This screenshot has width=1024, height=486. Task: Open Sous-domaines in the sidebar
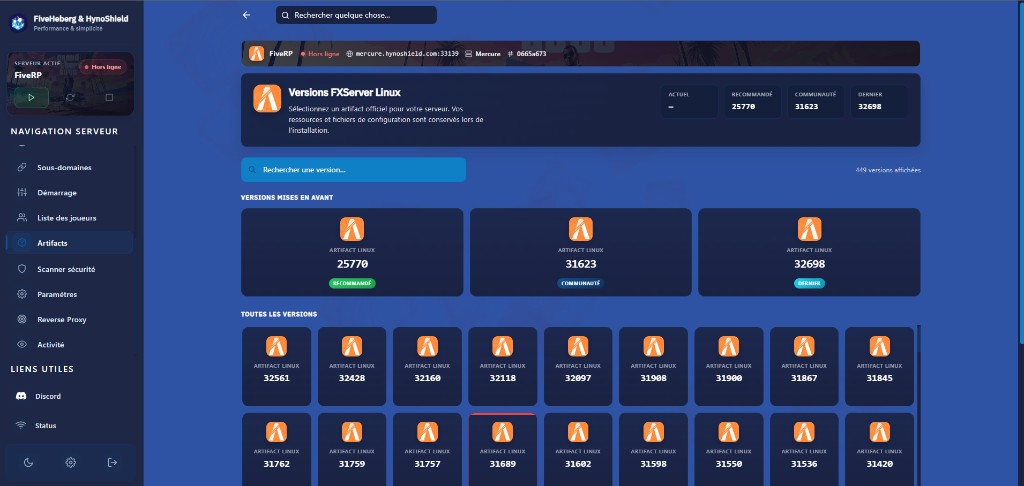pos(69,167)
